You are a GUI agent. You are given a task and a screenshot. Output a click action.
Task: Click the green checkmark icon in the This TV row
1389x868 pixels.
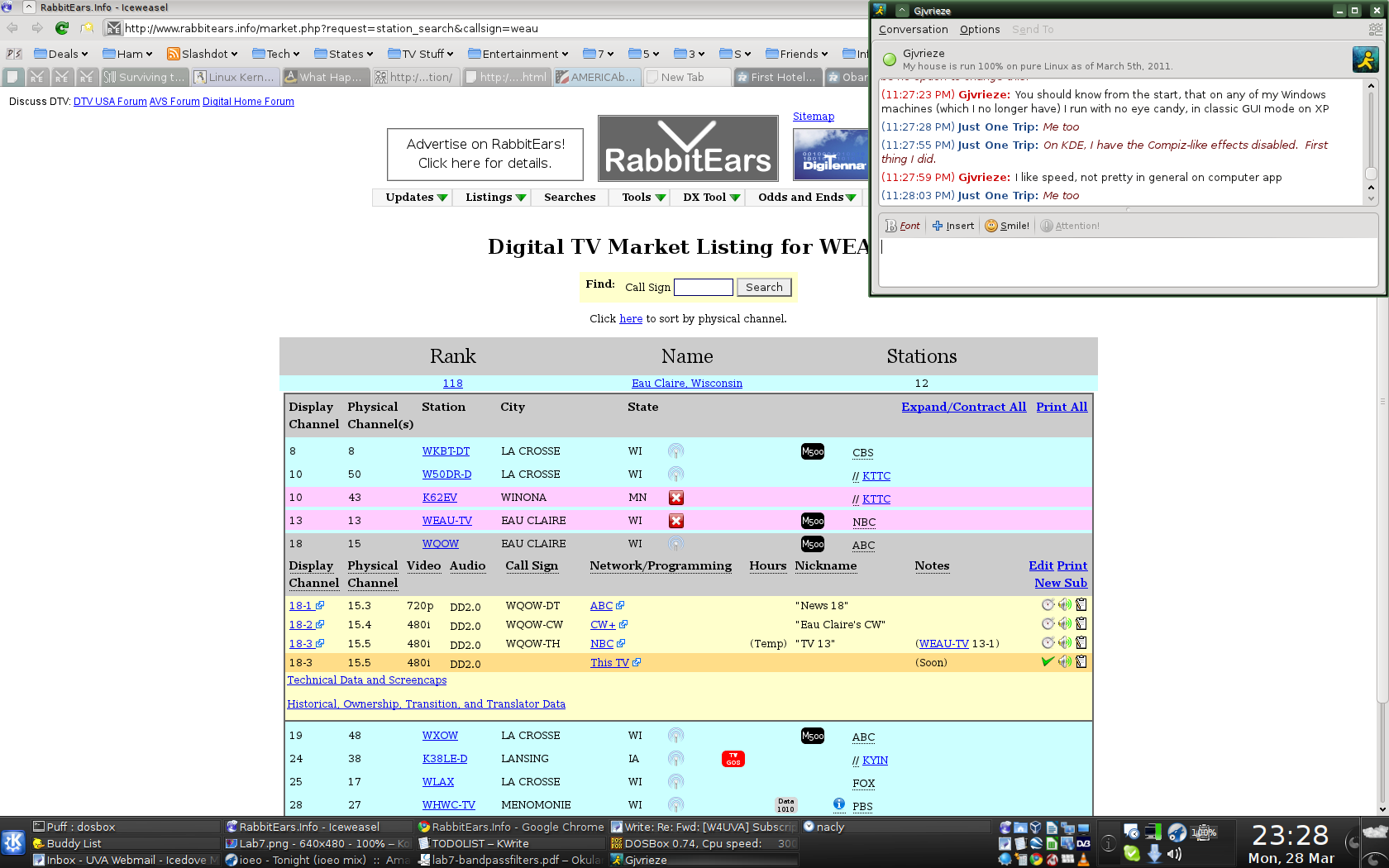click(x=1048, y=661)
